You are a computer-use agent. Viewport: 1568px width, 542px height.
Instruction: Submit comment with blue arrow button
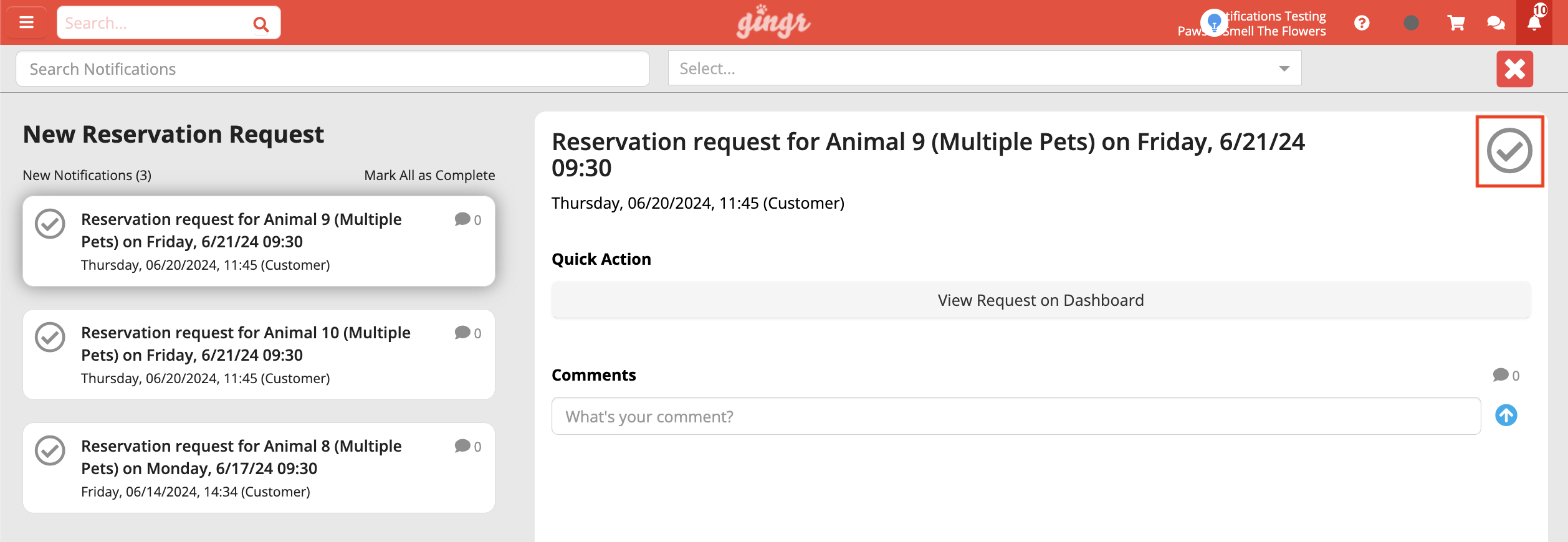[1506, 415]
